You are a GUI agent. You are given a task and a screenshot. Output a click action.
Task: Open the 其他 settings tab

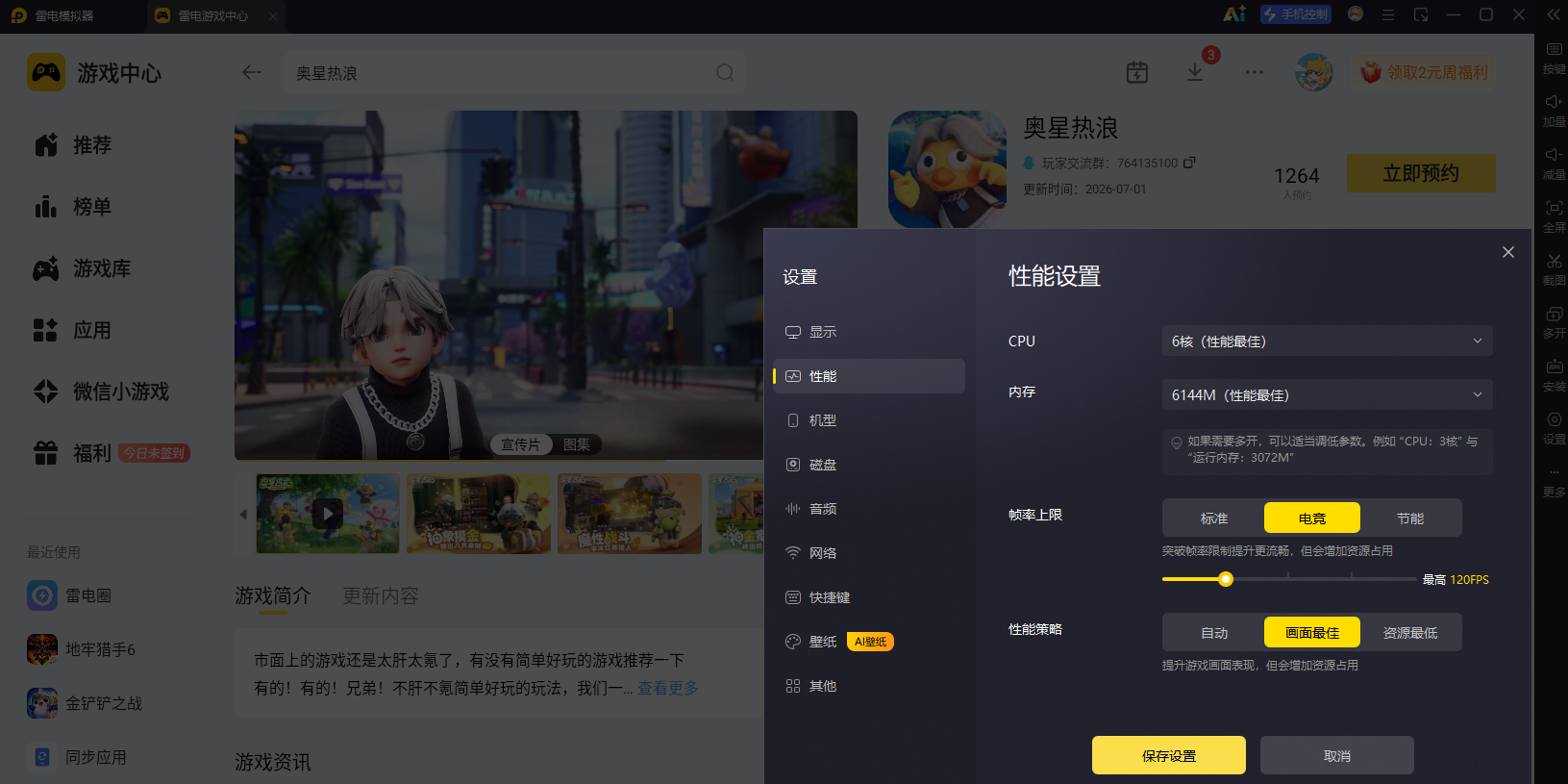pyautogui.click(x=869, y=686)
